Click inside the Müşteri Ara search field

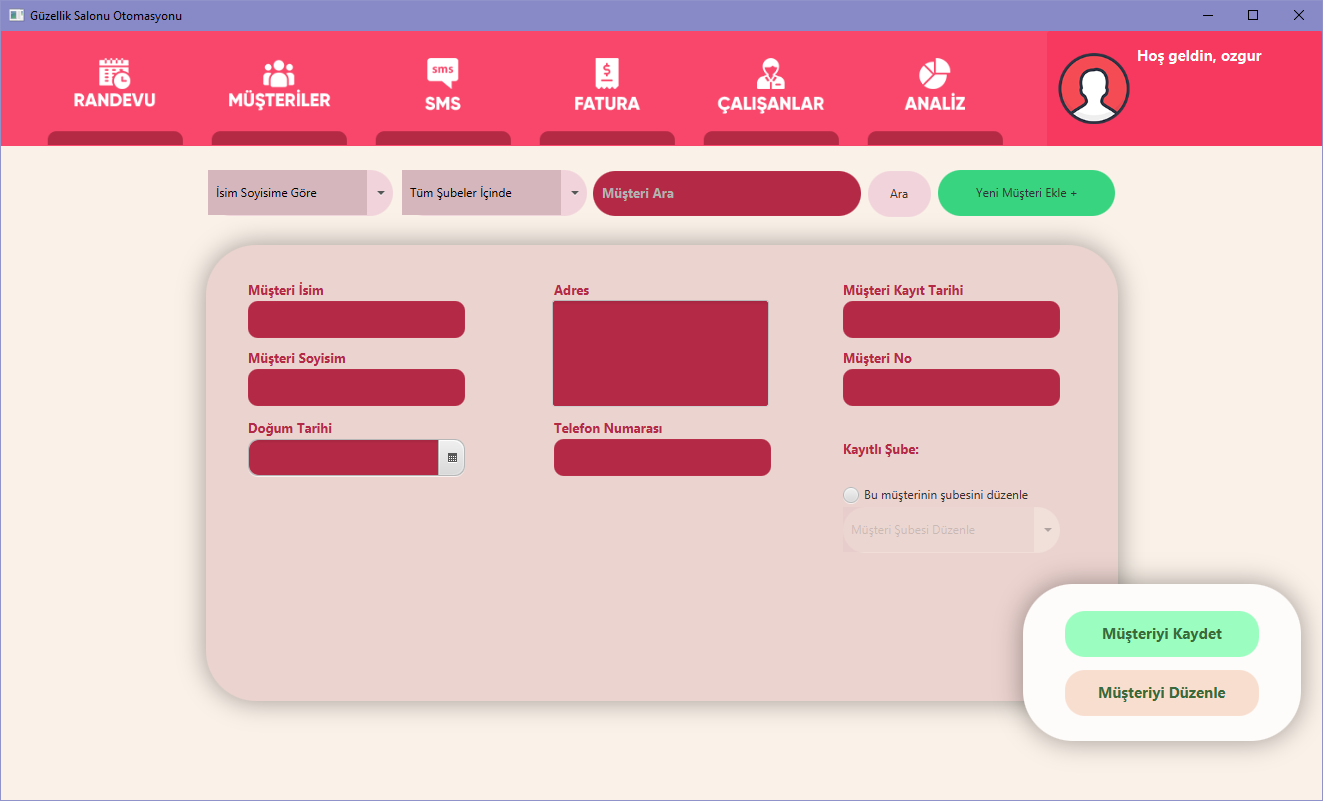[x=727, y=193]
